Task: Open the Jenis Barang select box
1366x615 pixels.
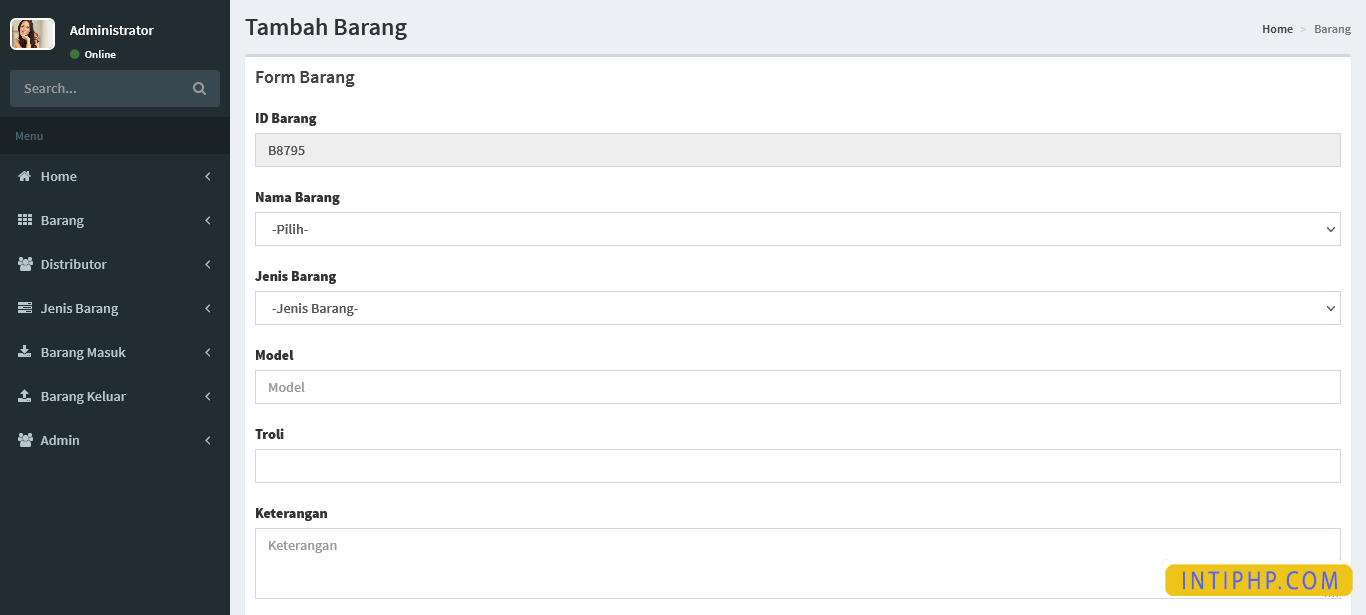Action: (797, 308)
